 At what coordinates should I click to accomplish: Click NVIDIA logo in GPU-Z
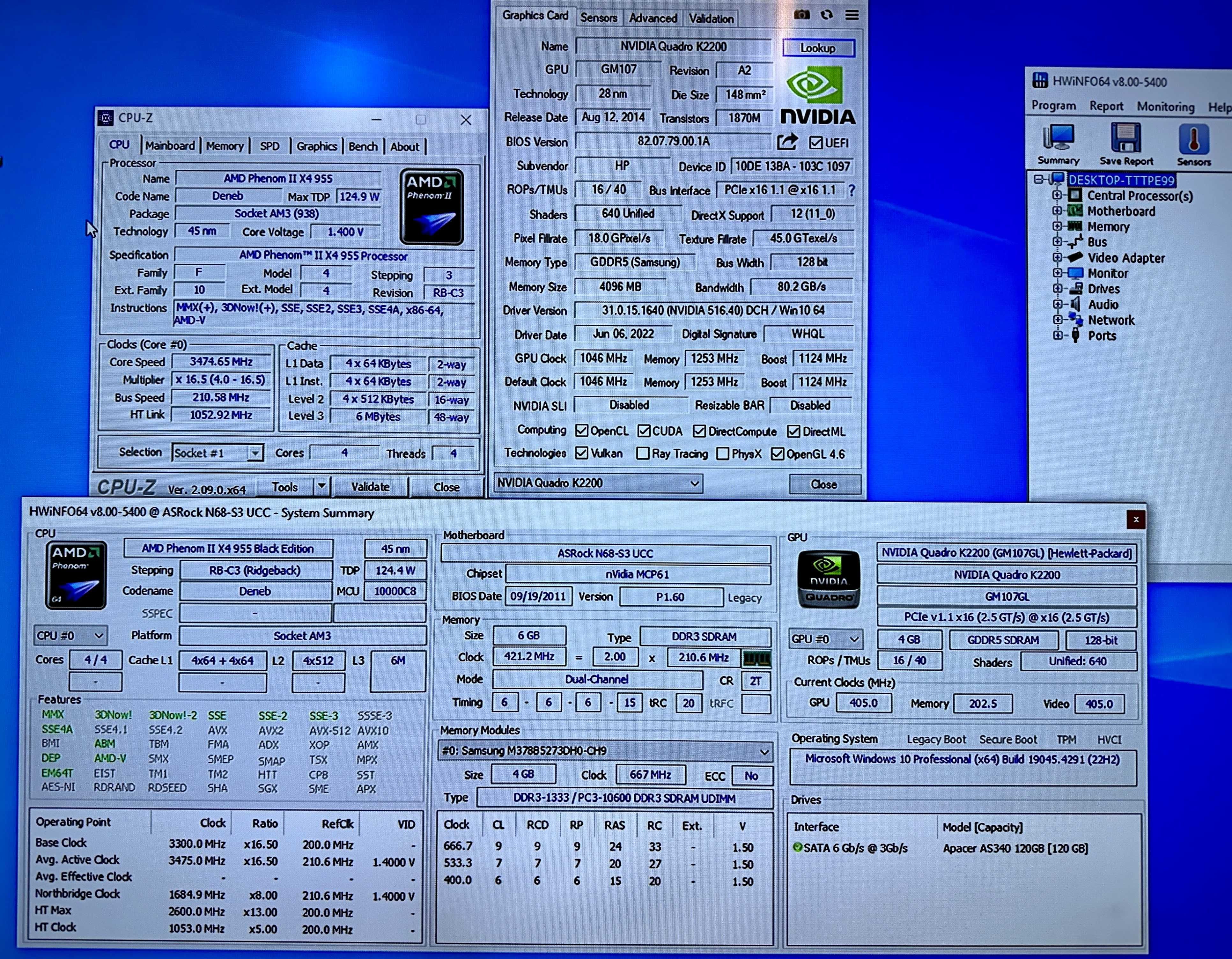tap(818, 96)
